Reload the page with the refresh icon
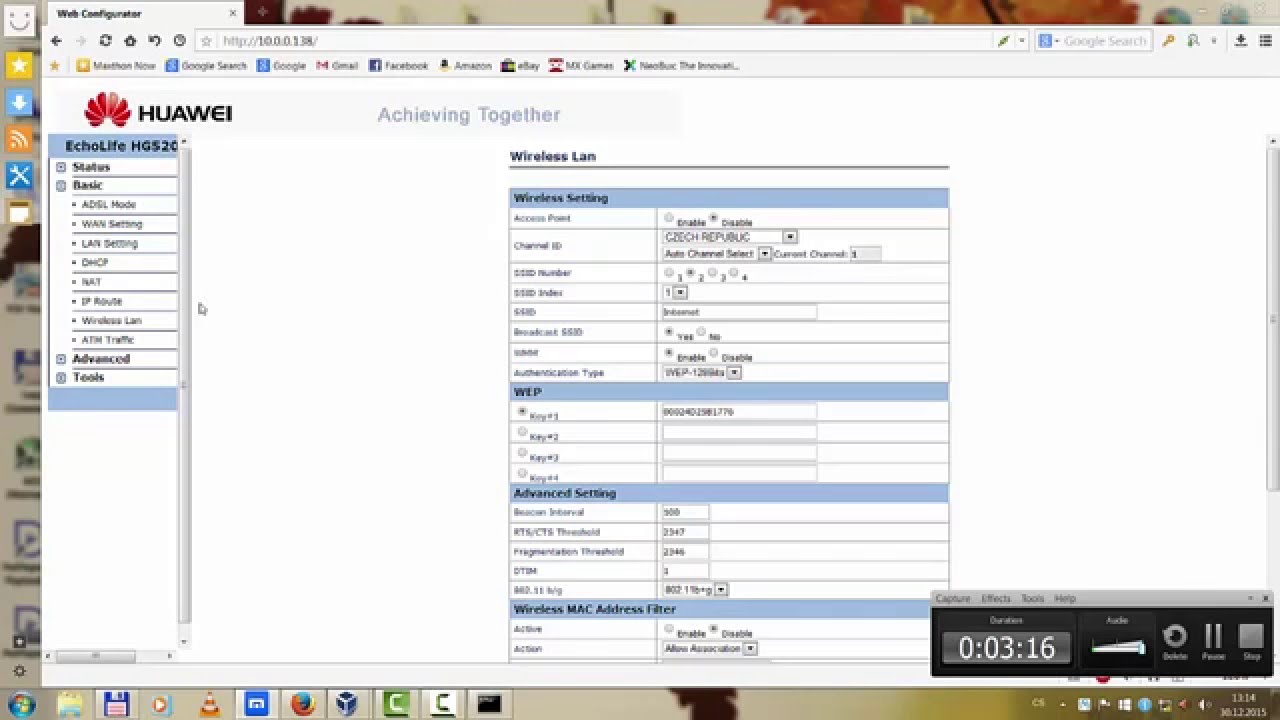This screenshot has height=720, width=1280. tap(105, 41)
